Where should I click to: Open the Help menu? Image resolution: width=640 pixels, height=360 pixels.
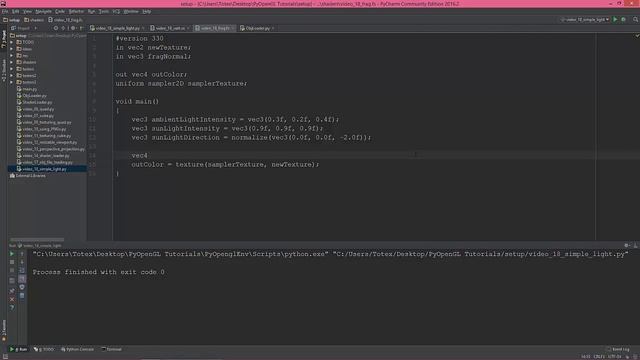pos(147,11)
